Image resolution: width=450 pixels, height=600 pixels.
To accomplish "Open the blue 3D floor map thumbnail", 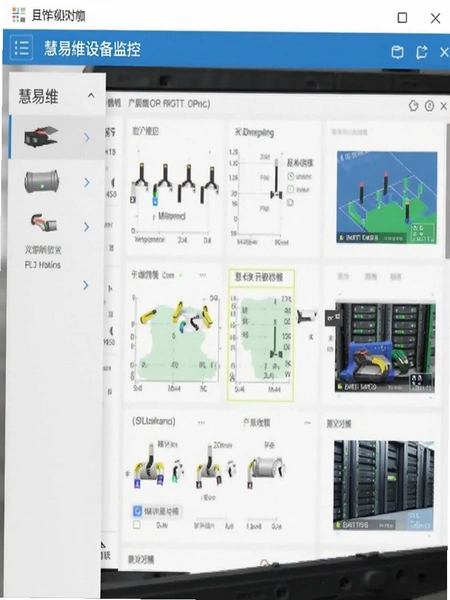I will click(x=387, y=197).
